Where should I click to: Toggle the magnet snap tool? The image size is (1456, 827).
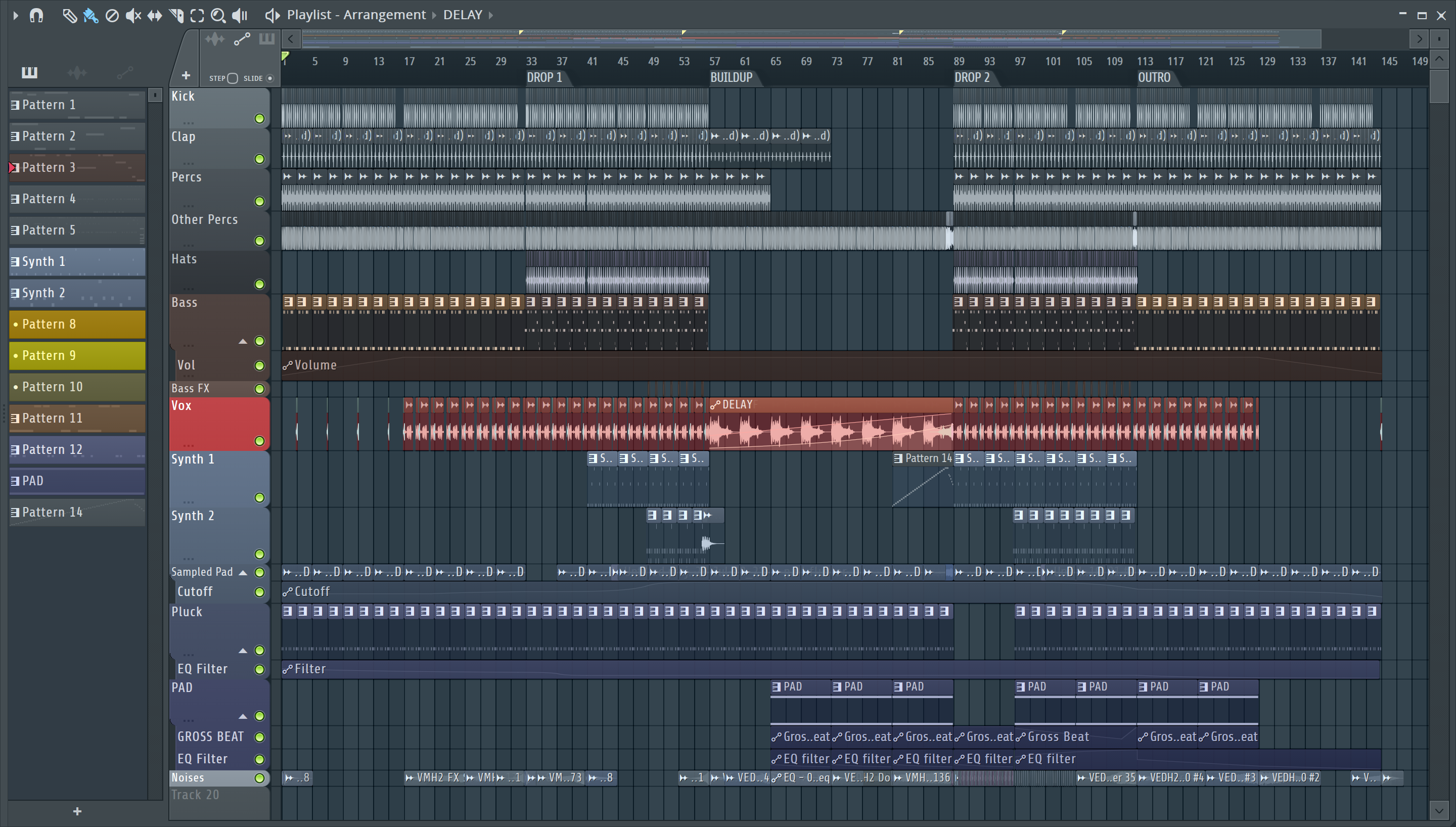(x=36, y=15)
